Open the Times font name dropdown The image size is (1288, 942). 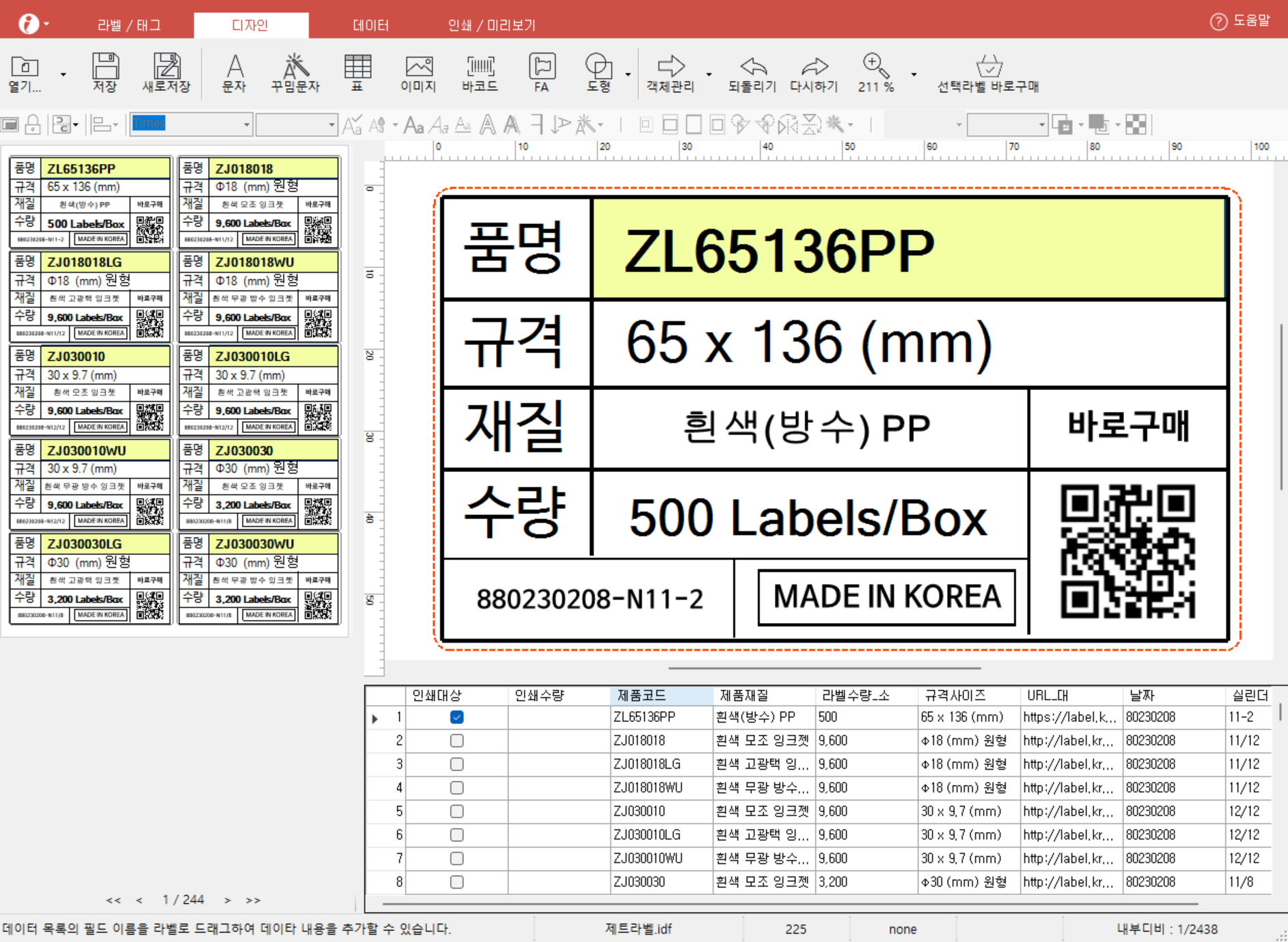(x=247, y=124)
